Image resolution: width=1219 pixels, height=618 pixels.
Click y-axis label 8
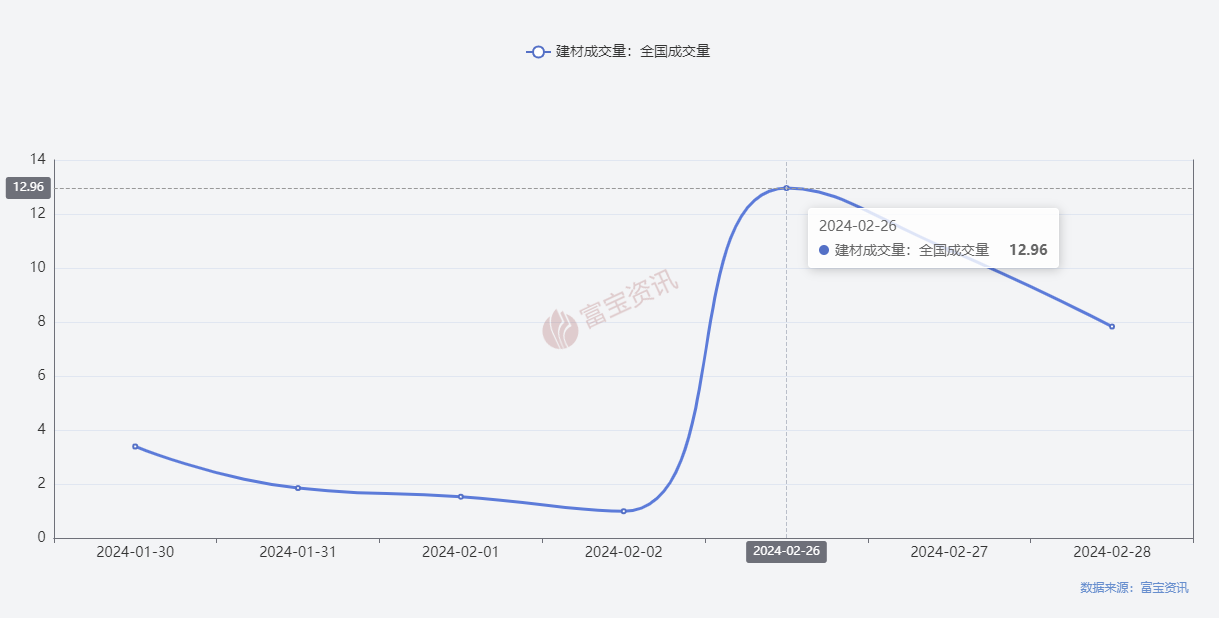pos(42,322)
